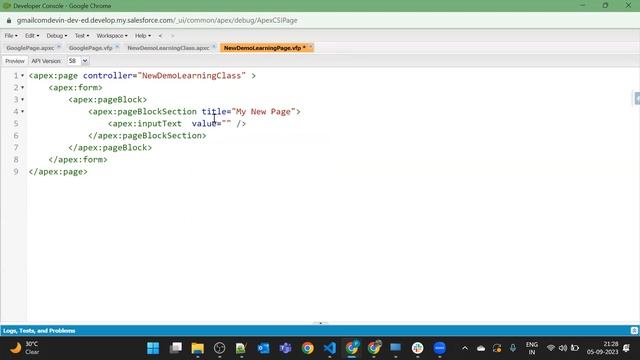Open Zoom from taskbar

click(440, 348)
